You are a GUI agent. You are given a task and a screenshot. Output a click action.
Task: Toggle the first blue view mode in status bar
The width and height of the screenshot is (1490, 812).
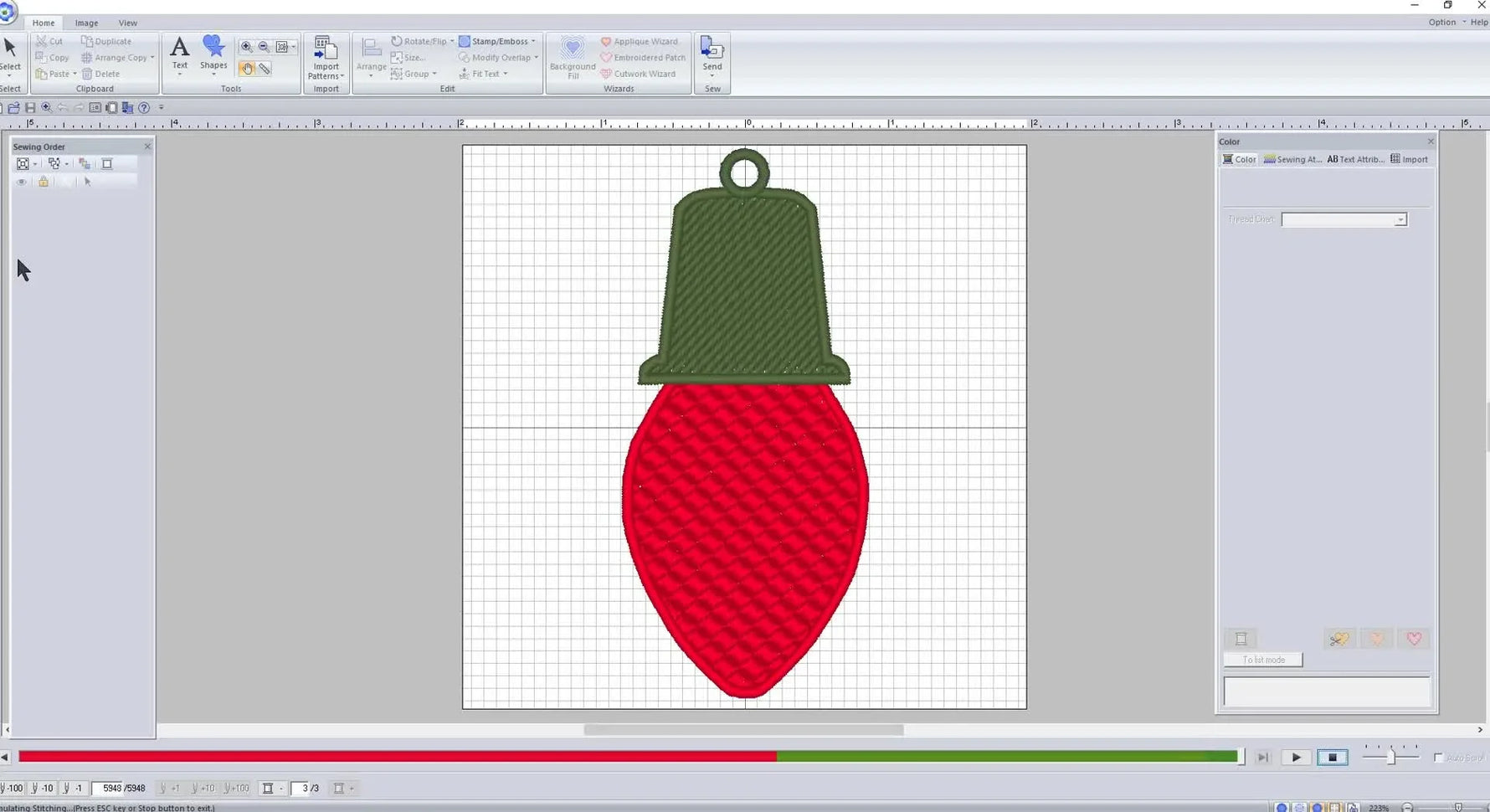(1282, 808)
